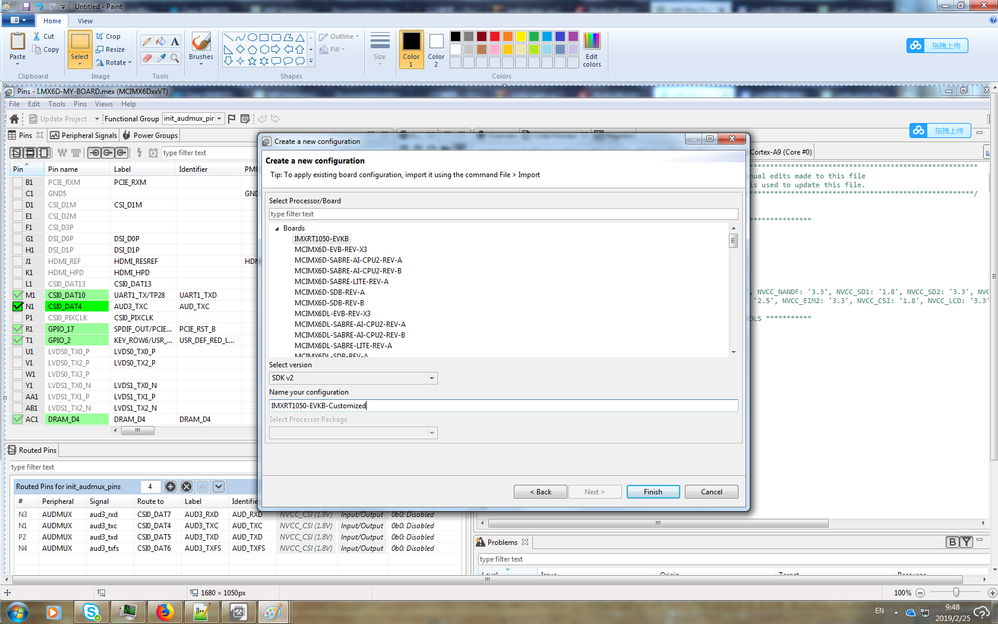This screenshot has height=624, width=998.
Task: Open the Functional Group init_audmux_pins dropdown
Action: [219, 118]
